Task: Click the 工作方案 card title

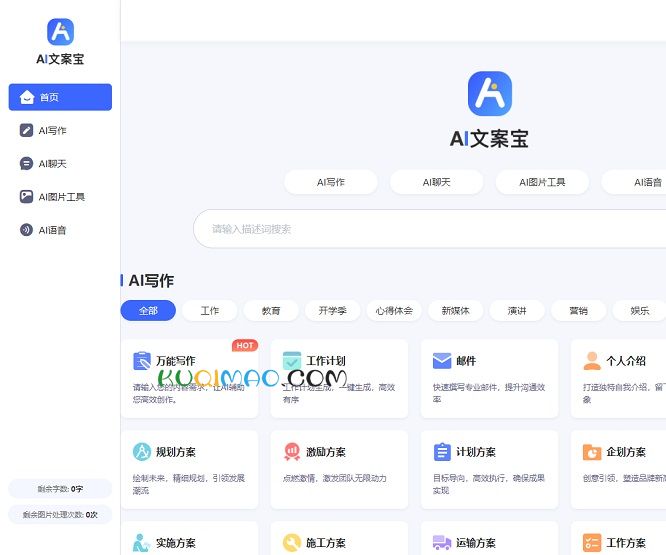Action: tap(626, 543)
